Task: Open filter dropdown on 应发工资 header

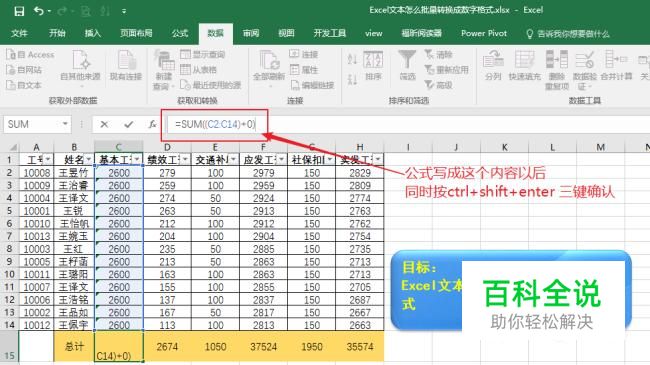Action: pos(282,159)
